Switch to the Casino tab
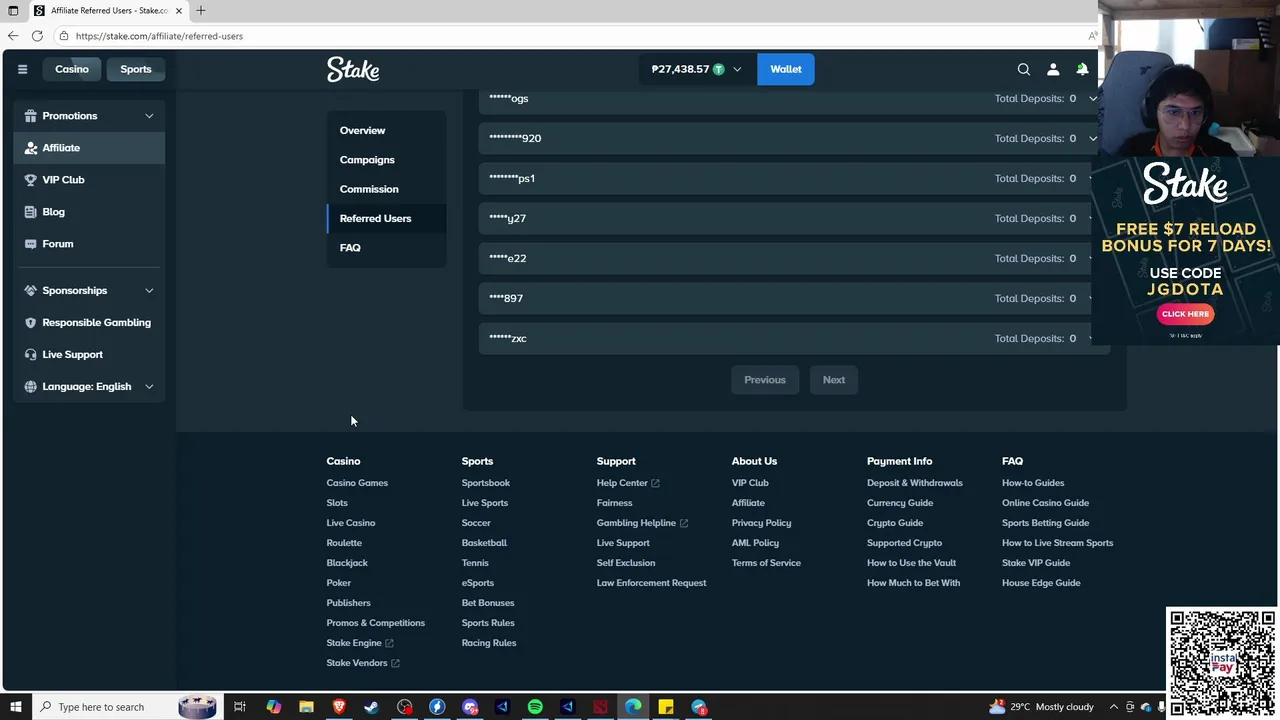The width and height of the screenshot is (1280, 720). click(x=72, y=69)
